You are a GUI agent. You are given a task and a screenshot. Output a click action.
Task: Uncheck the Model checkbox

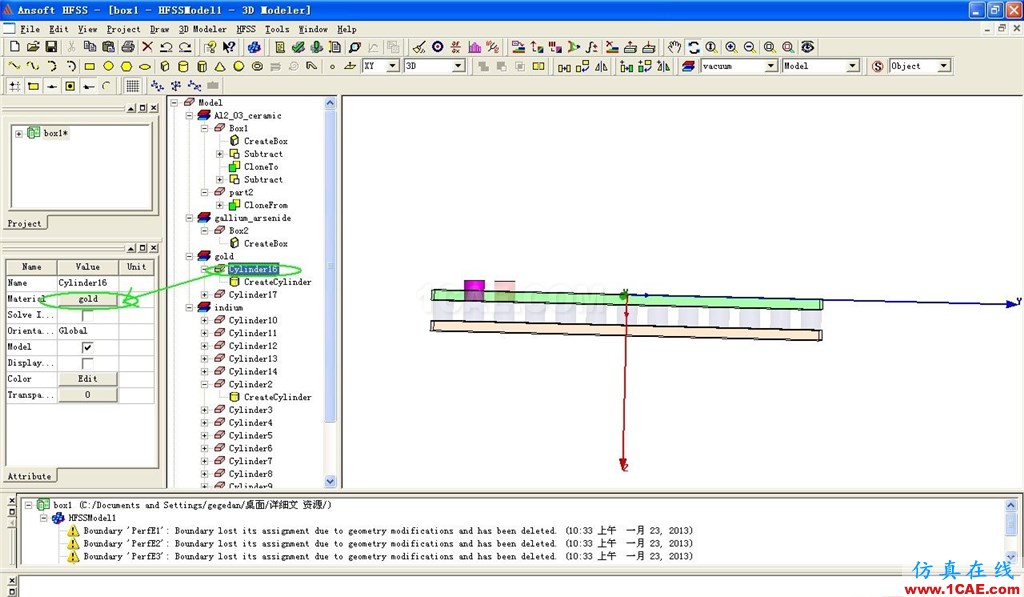coord(87,347)
